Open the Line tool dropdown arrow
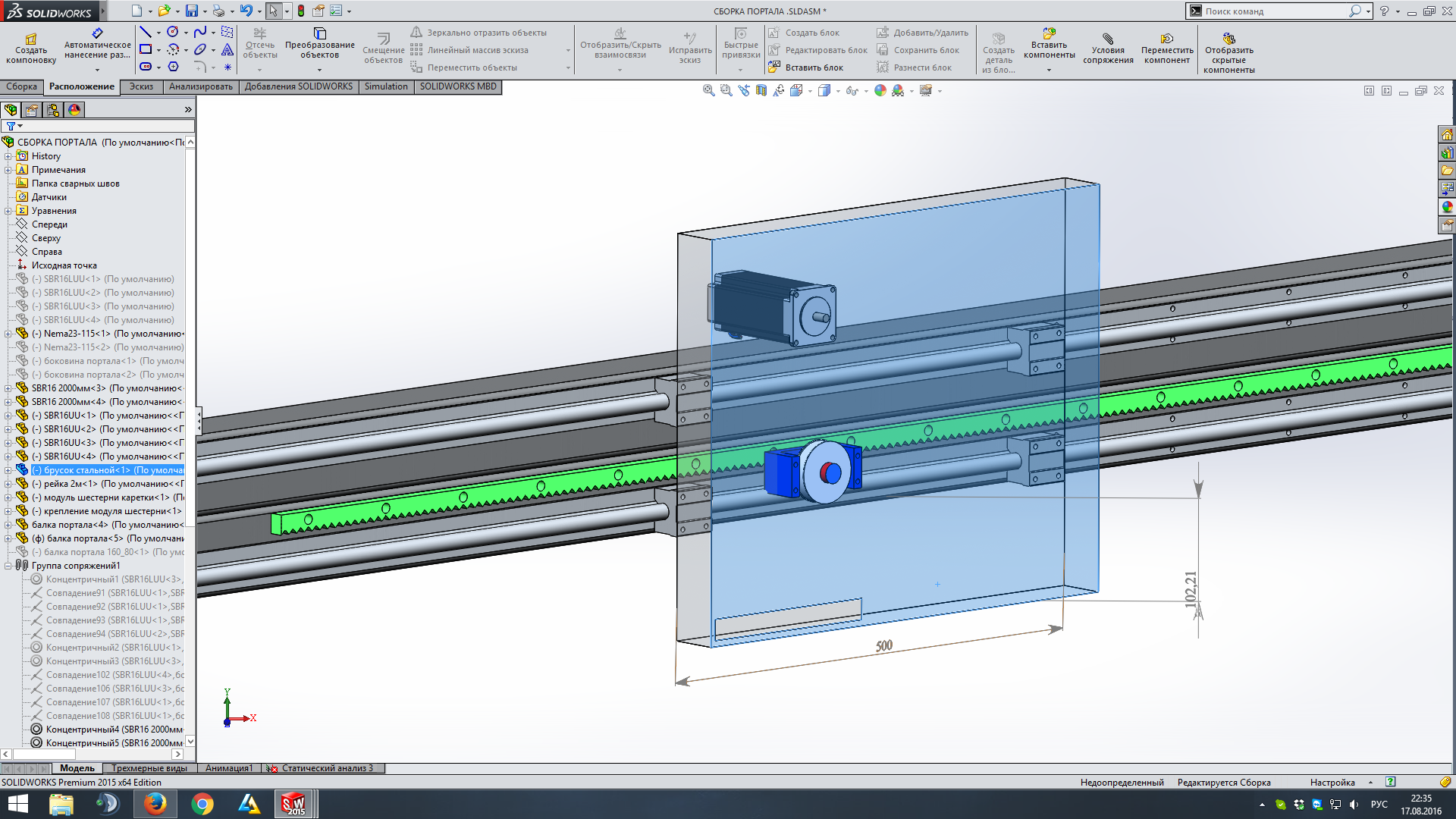 click(158, 33)
